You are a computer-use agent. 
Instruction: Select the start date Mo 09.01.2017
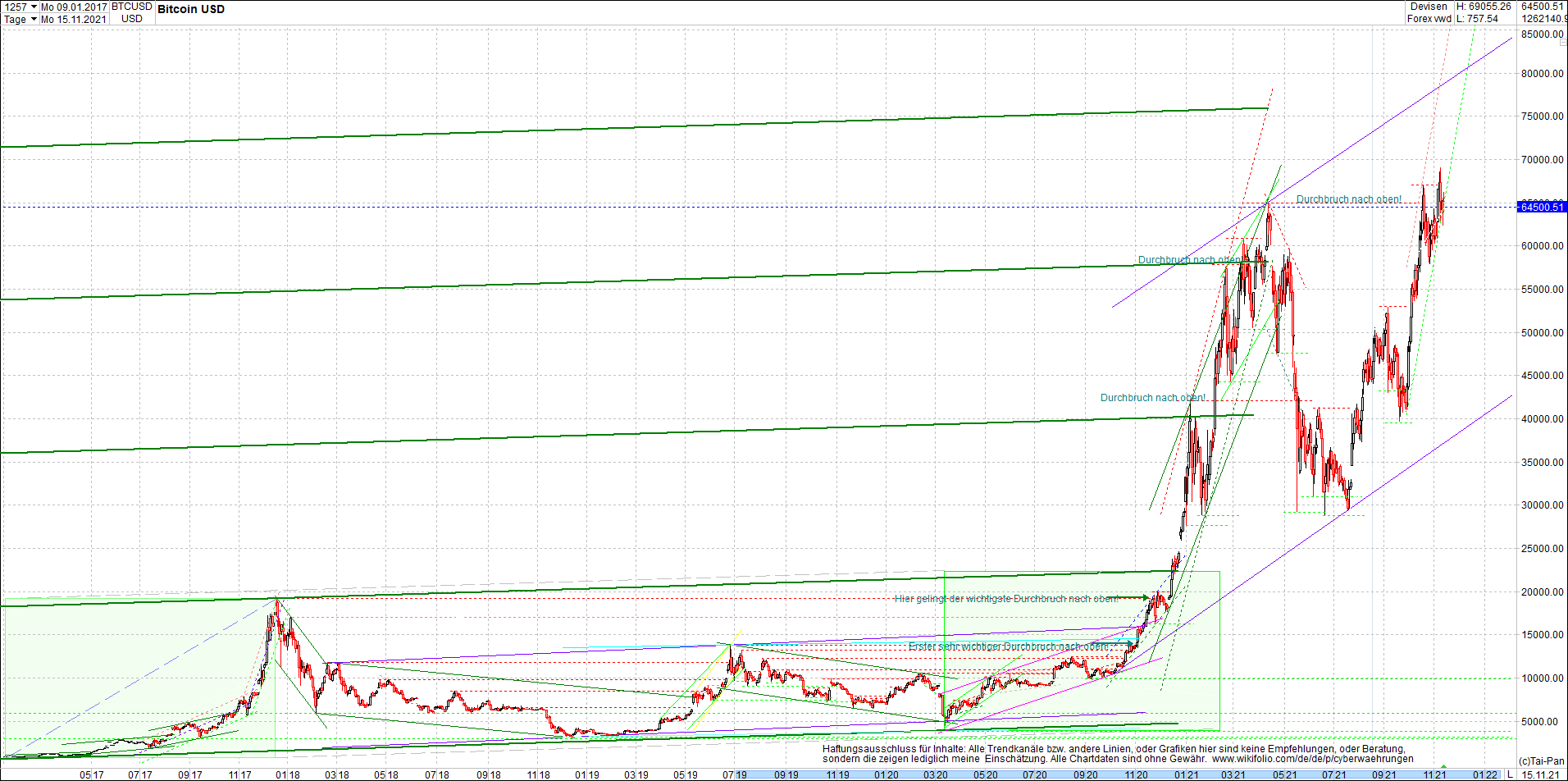[74, 7]
